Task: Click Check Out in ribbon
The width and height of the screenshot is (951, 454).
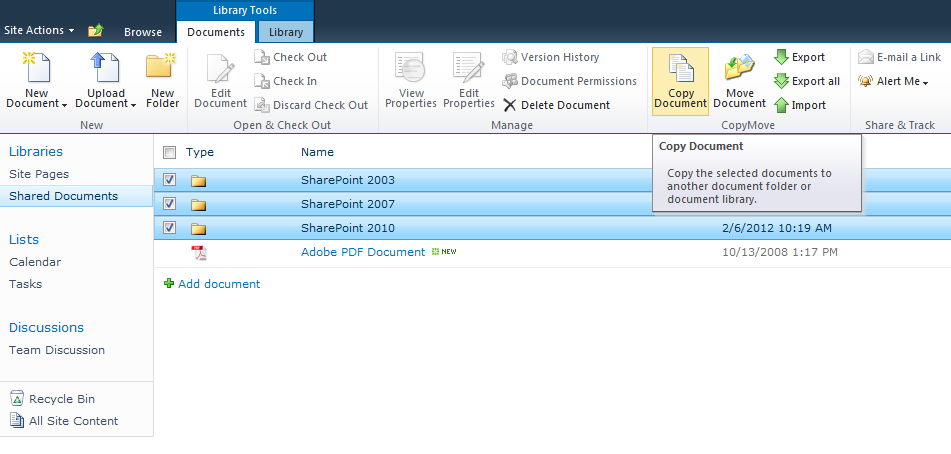Action: 291,58
